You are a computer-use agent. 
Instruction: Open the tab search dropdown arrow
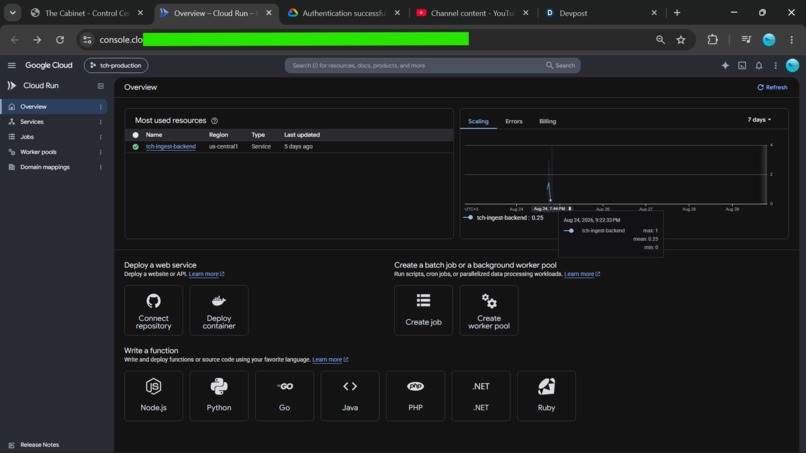(12, 13)
